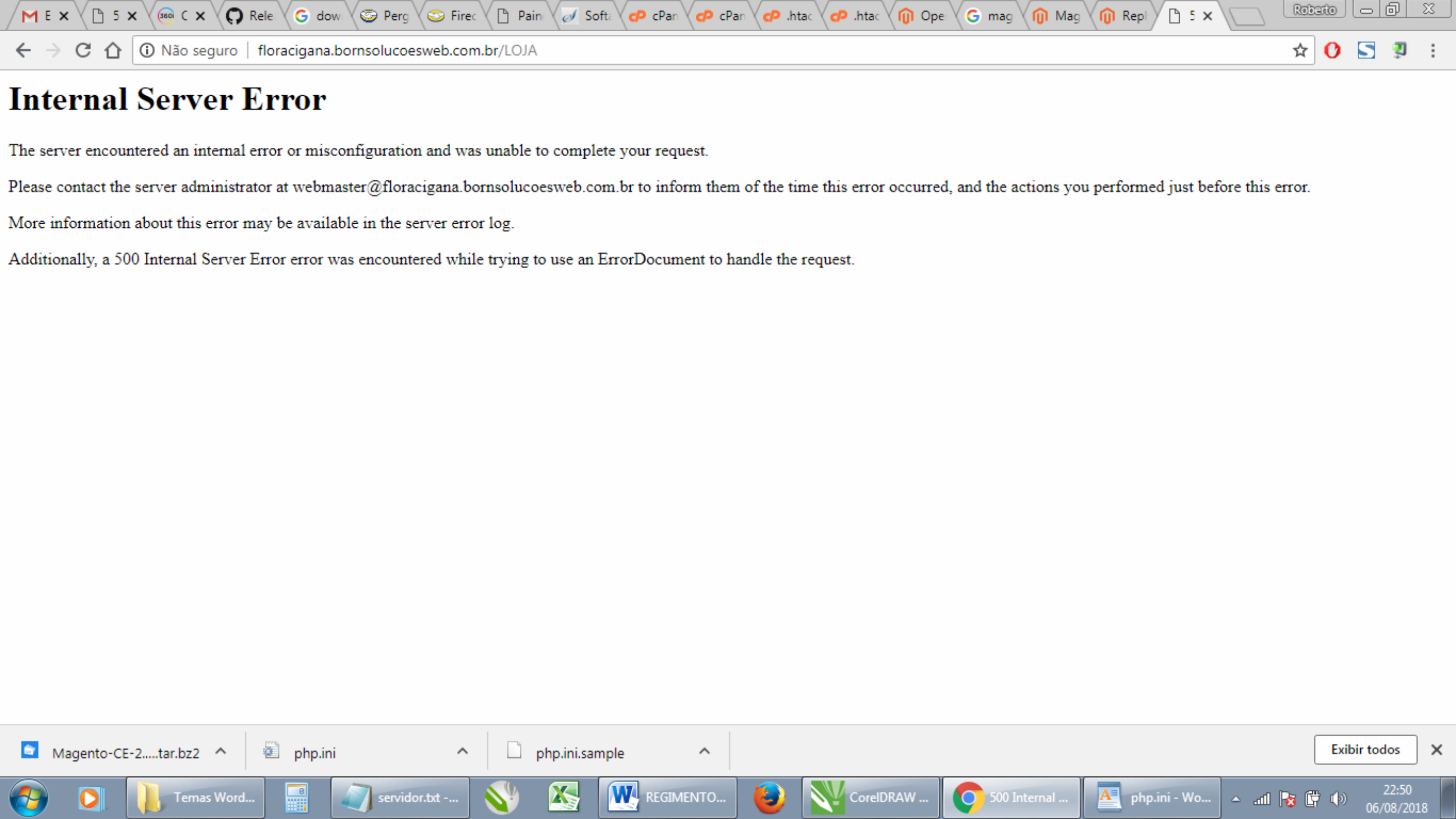Click the site info icon beside Não seguro
The image size is (1456, 819).
pyautogui.click(x=147, y=50)
